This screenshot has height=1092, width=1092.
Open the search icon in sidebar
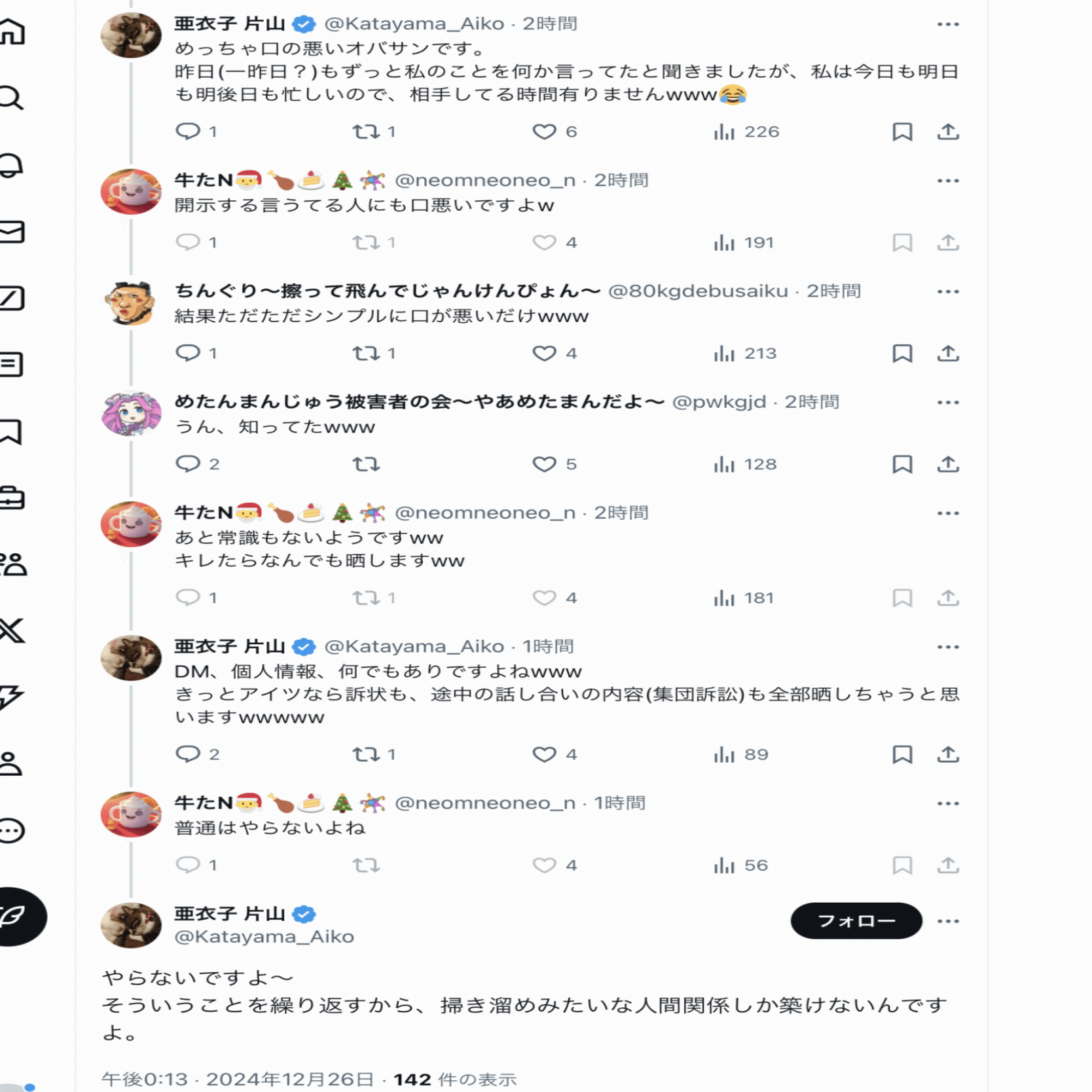coord(10,98)
